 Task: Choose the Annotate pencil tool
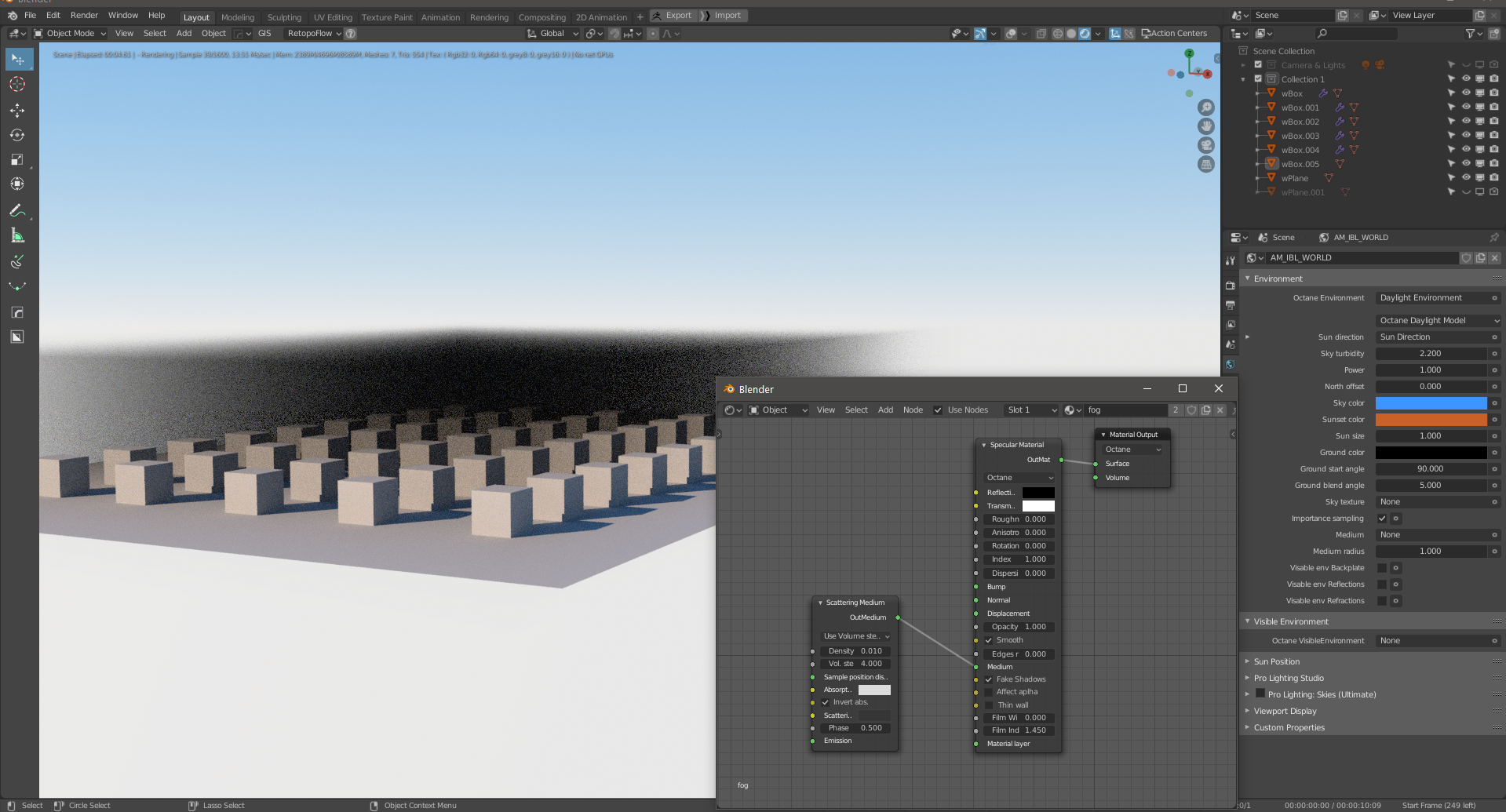pyautogui.click(x=17, y=210)
